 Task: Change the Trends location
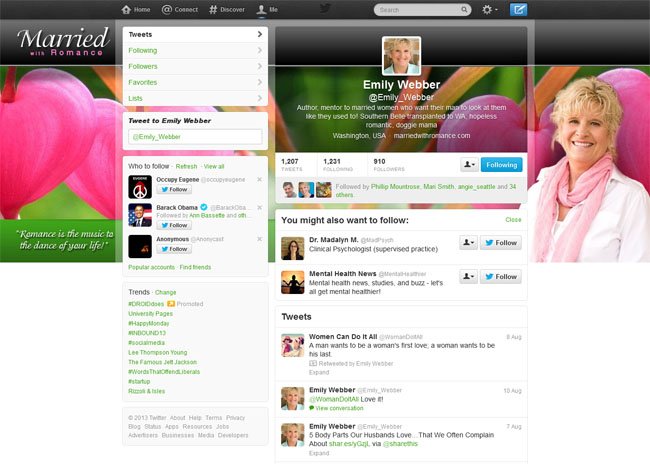pos(165,292)
